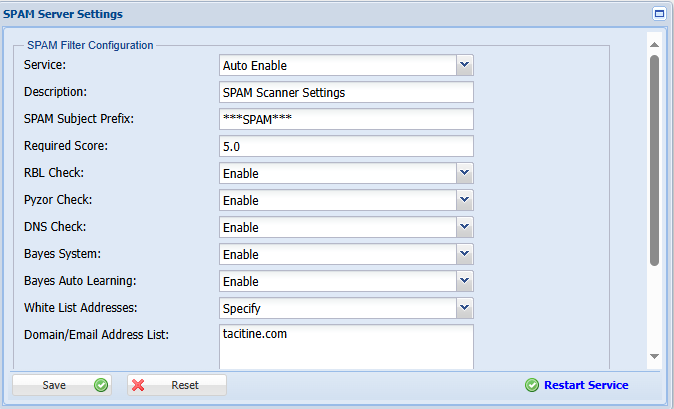The image size is (674, 409).
Task: Open the Pyzor Check dropdown arrow
Action: pos(464,200)
